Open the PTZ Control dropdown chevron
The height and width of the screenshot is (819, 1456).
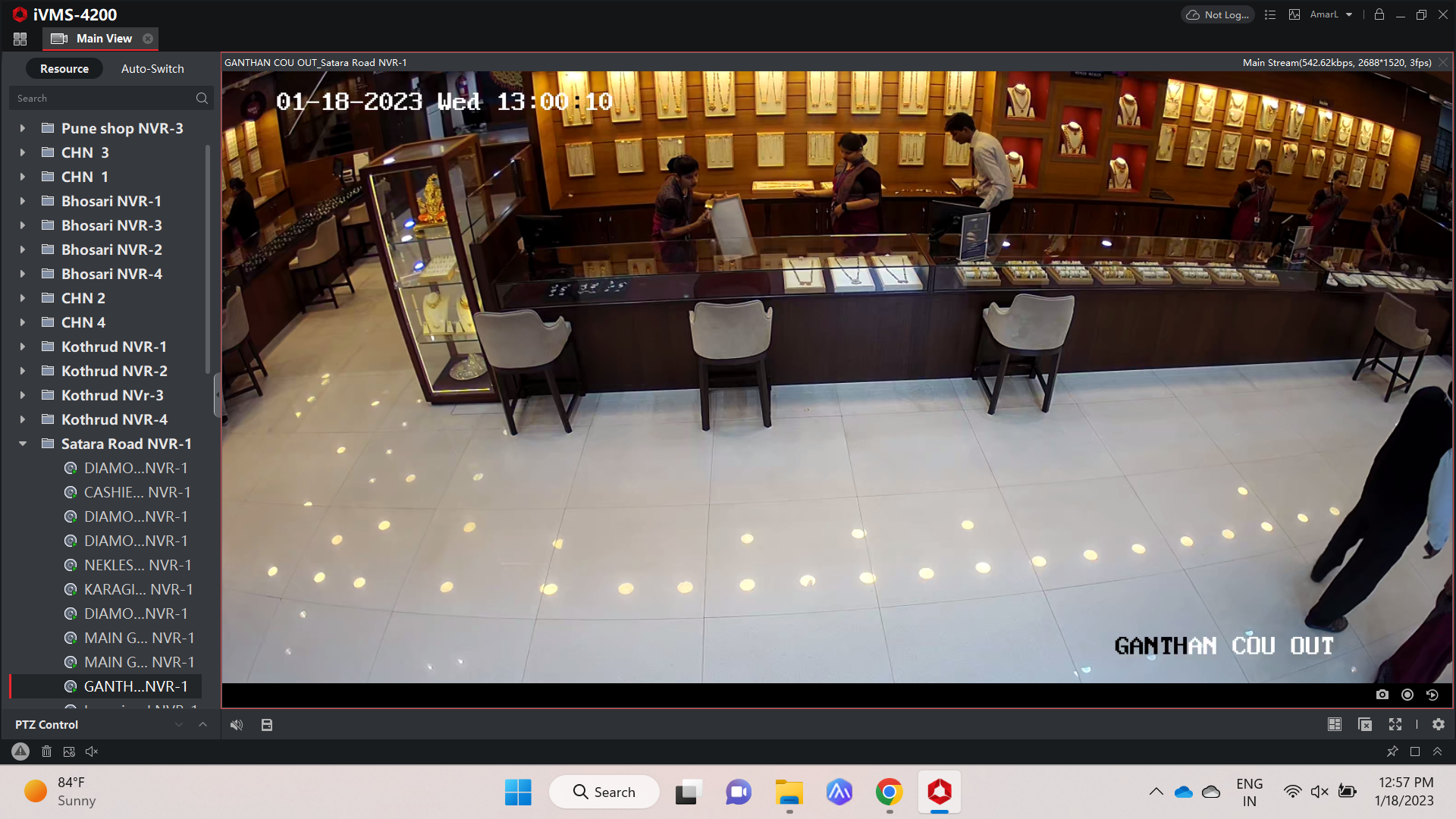(179, 725)
